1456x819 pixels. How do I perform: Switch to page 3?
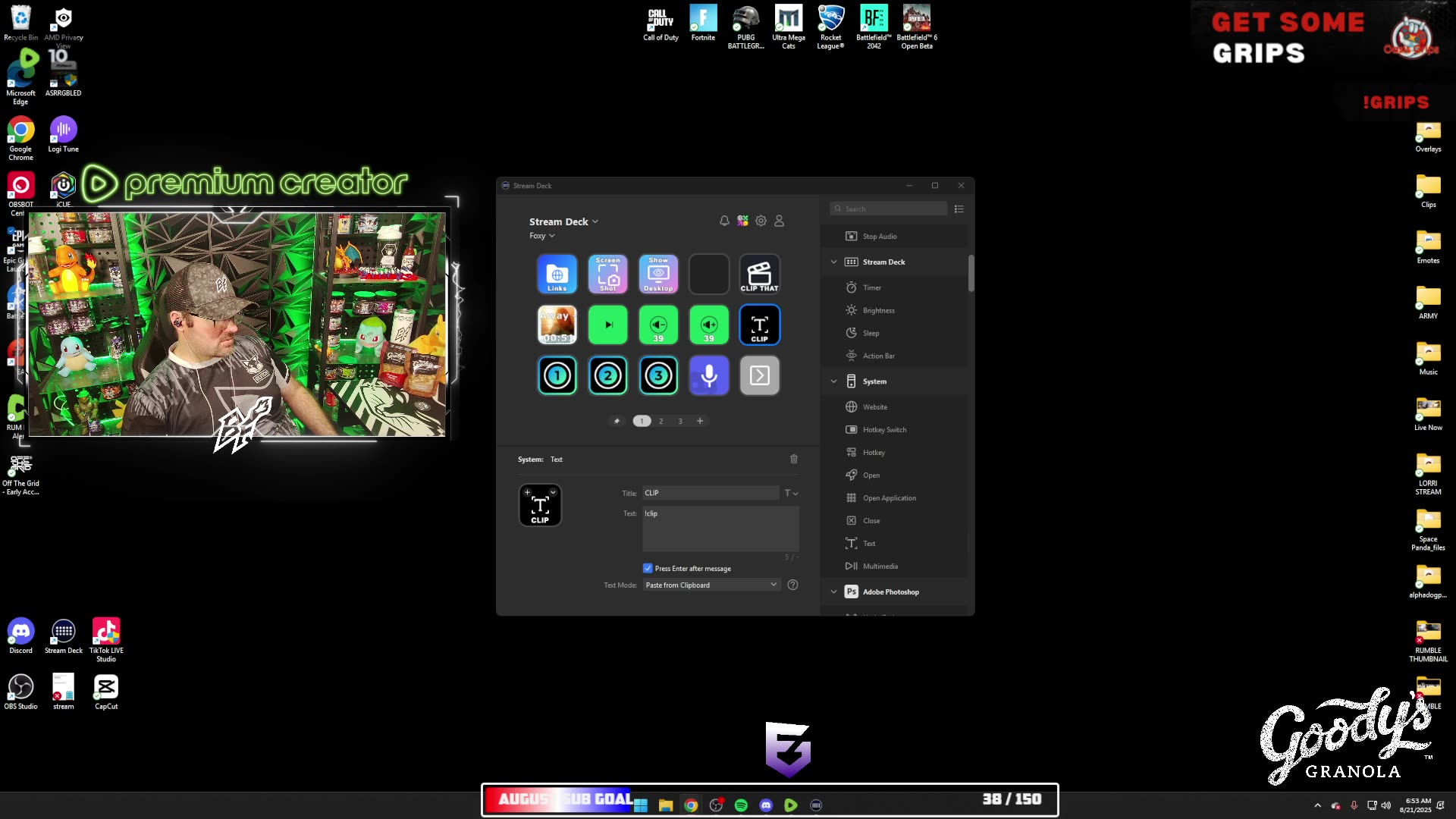(680, 421)
